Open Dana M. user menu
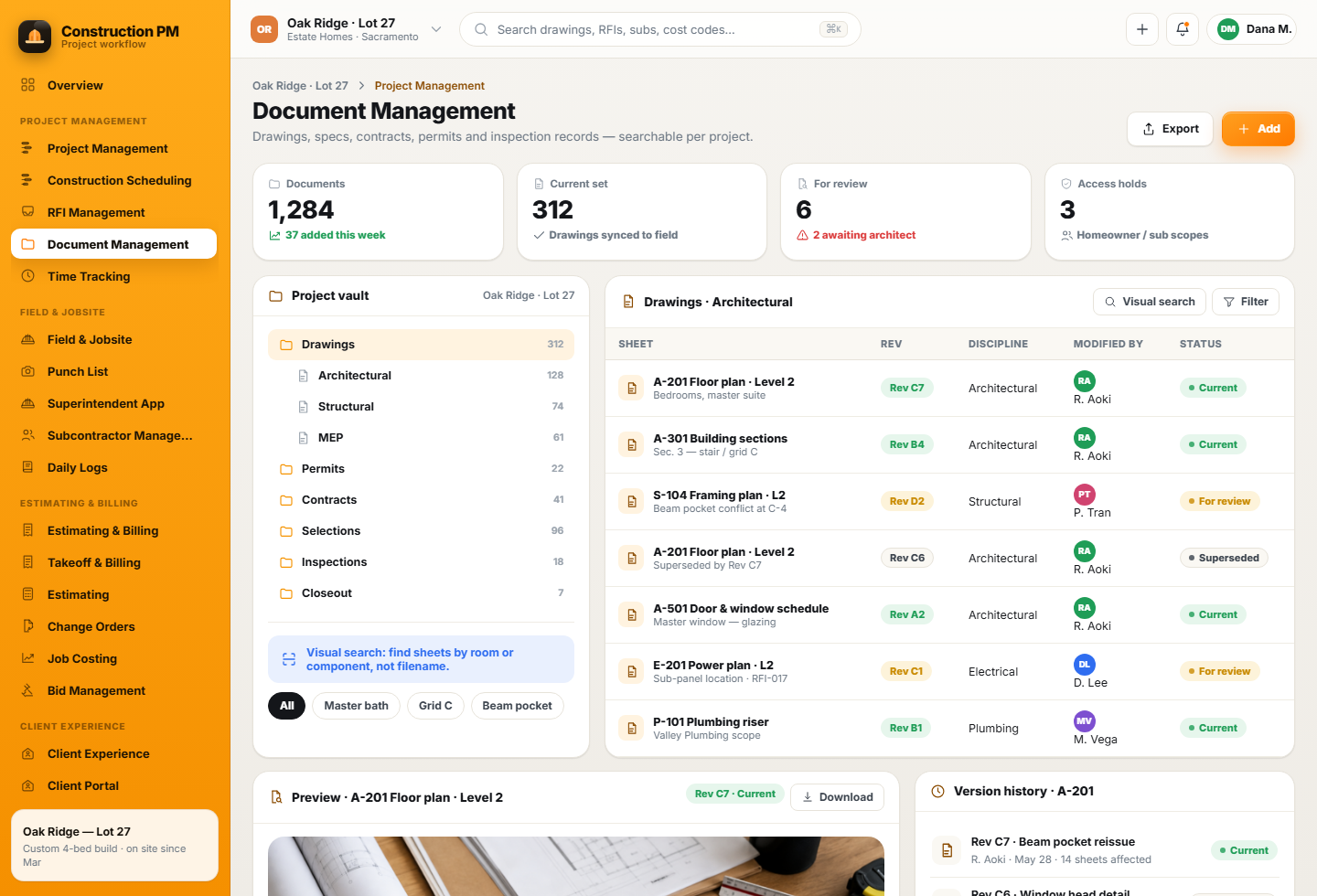The height and width of the screenshot is (896, 1317). point(1251,29)
